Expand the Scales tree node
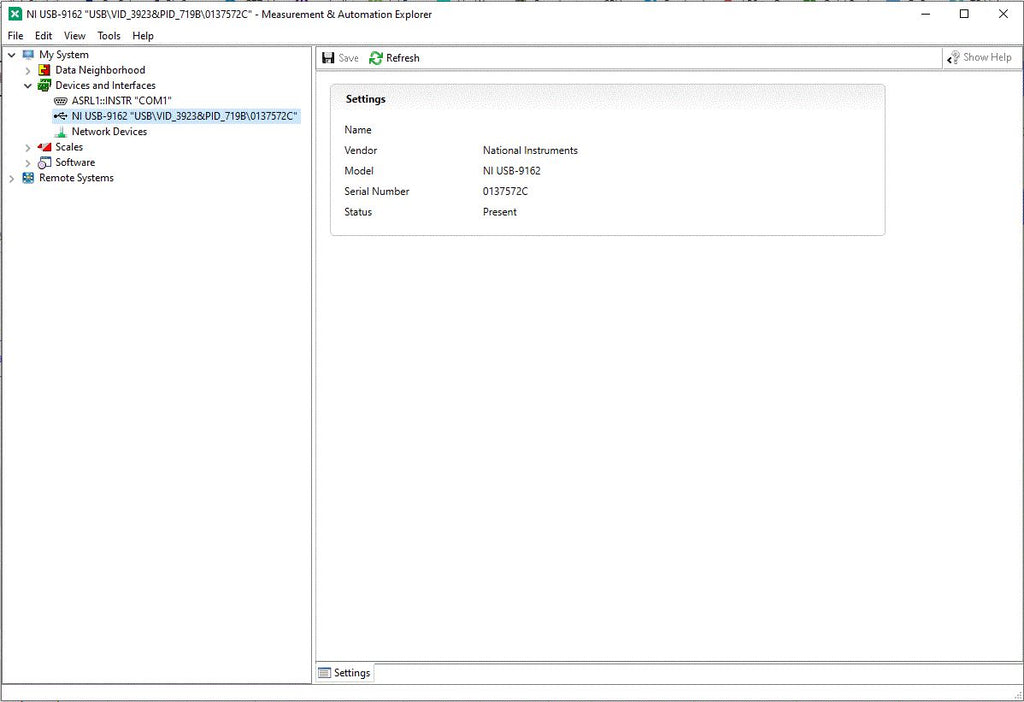 (28, 148)
